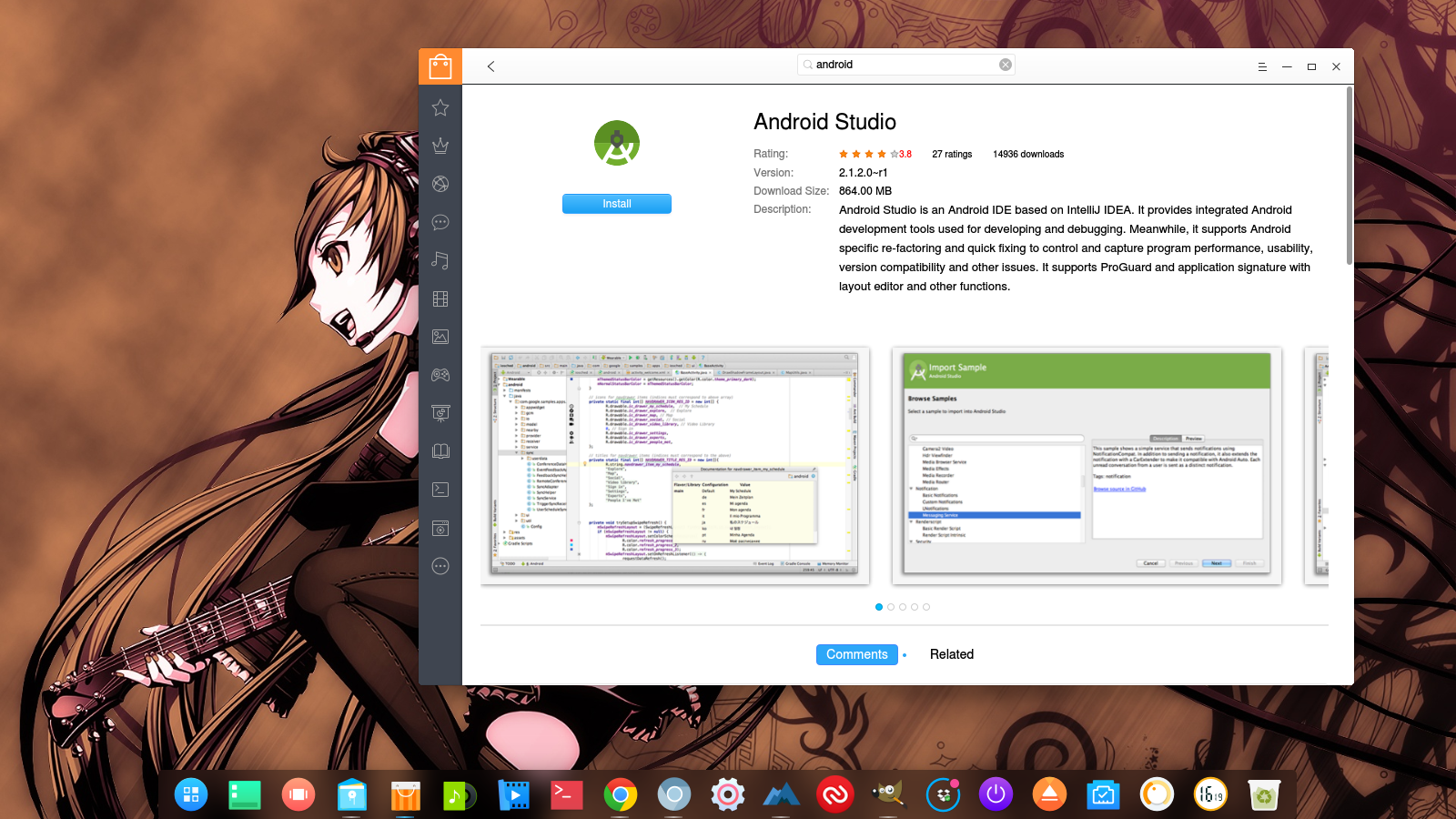
Task: Click the 864.00 MB download size
Action: point(865,191)
